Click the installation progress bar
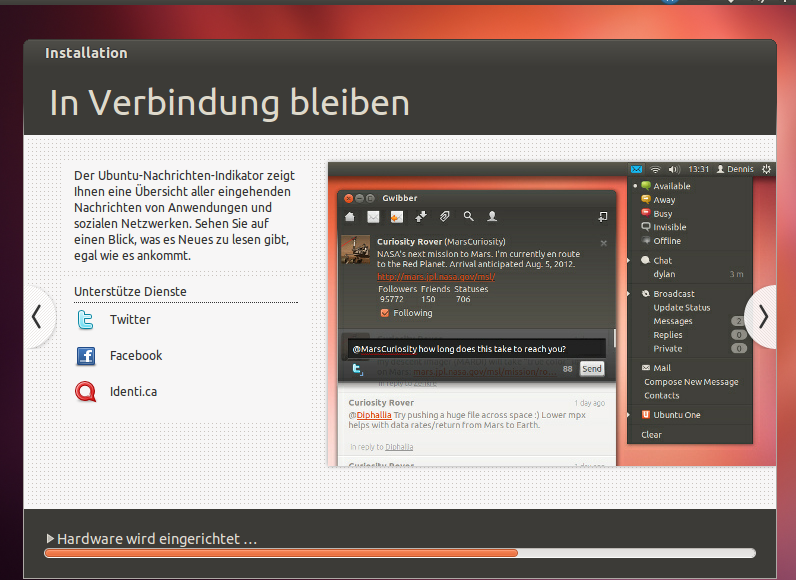 click(400, 553)
